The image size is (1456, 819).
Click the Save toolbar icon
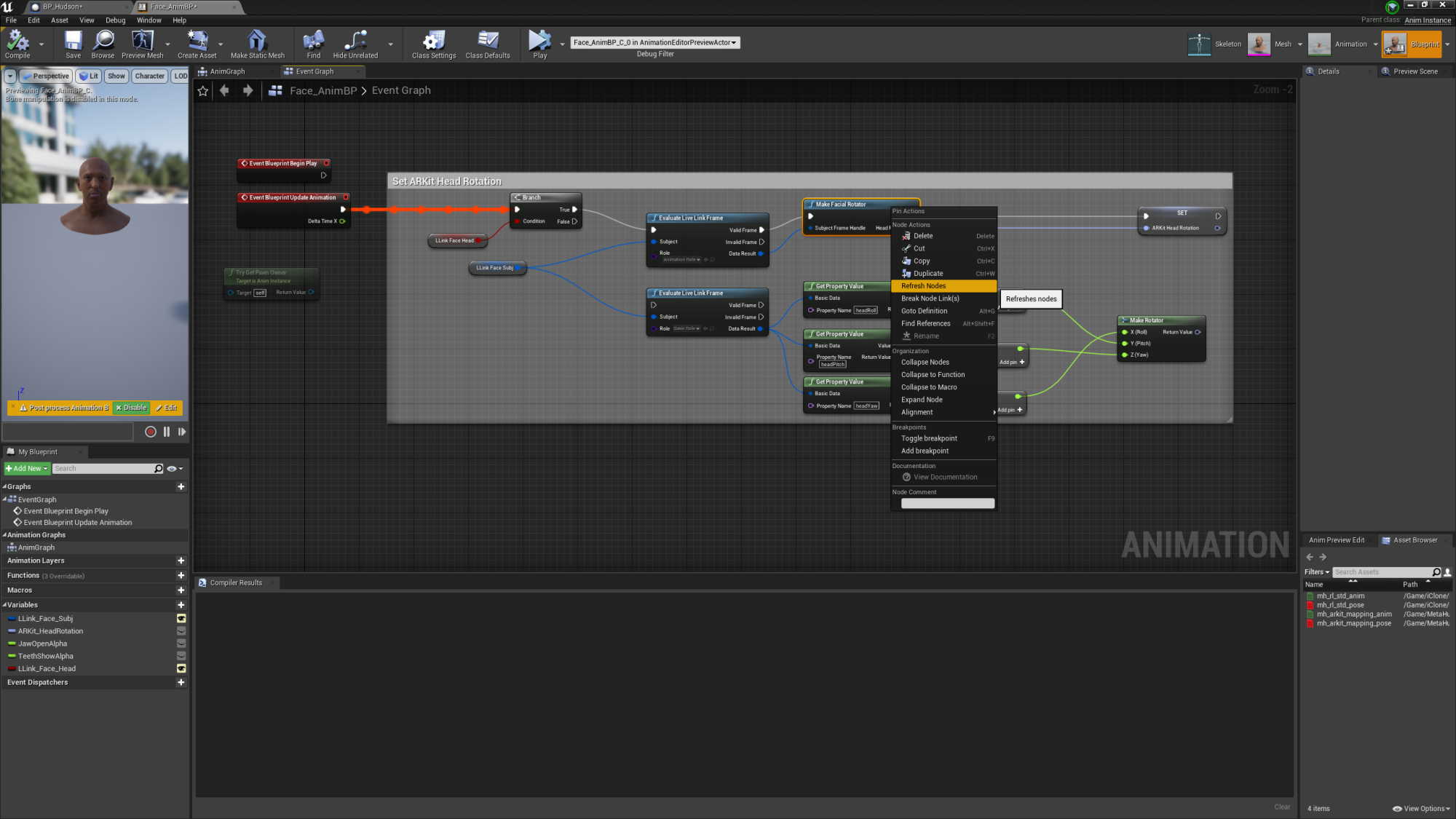(x=73, y=44)
